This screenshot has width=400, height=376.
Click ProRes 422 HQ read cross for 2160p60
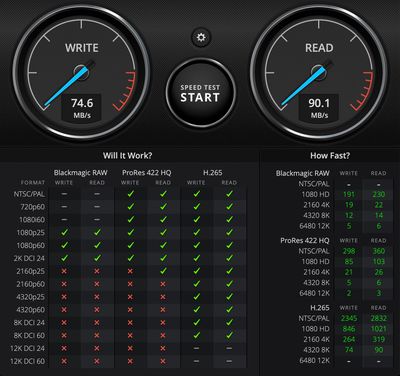[x=163, y=284]
